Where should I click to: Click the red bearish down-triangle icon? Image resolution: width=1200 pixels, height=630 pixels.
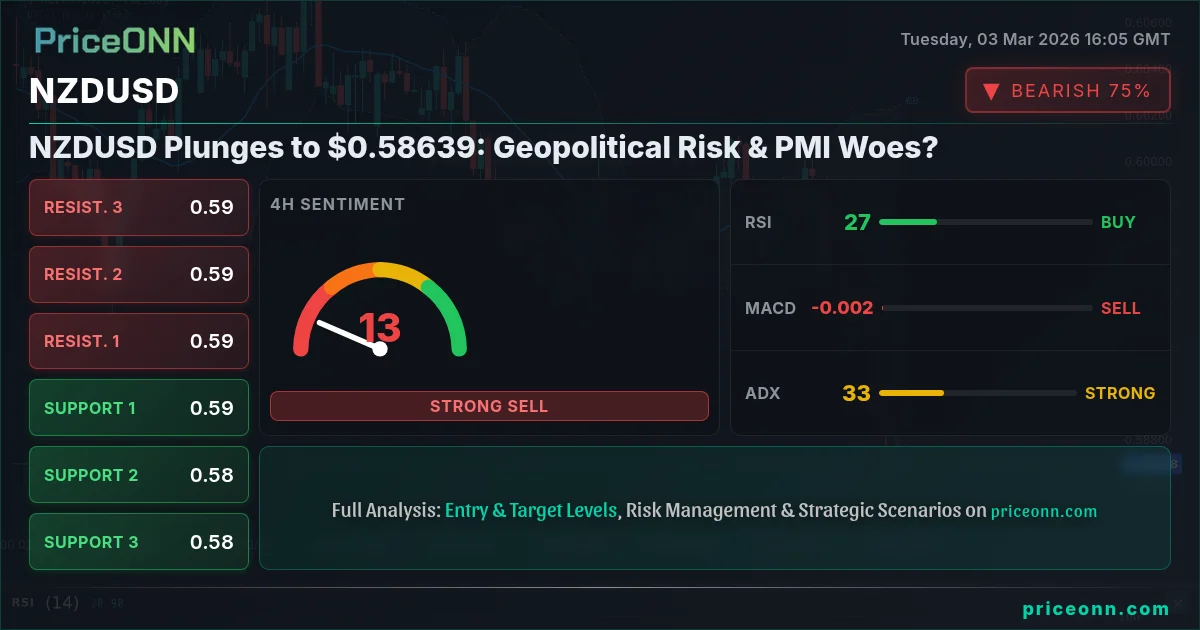click(992, 91)
